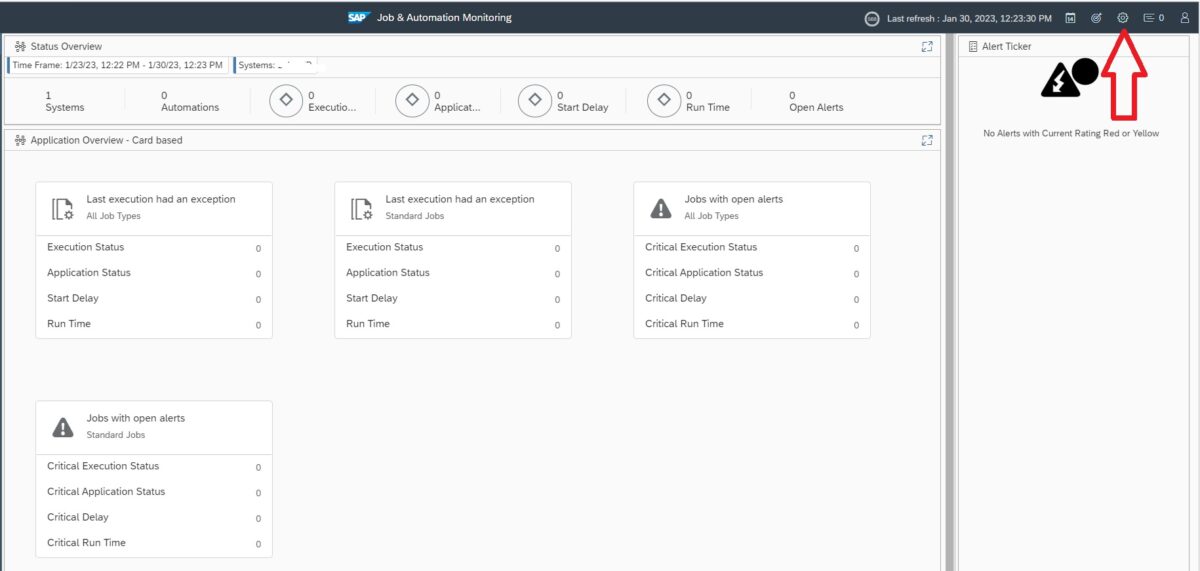Image resolution: width=1200 pixels, height=571 pixels.
Task: Click Application Status row in All Job Types exception card
Action: point(154,273)
